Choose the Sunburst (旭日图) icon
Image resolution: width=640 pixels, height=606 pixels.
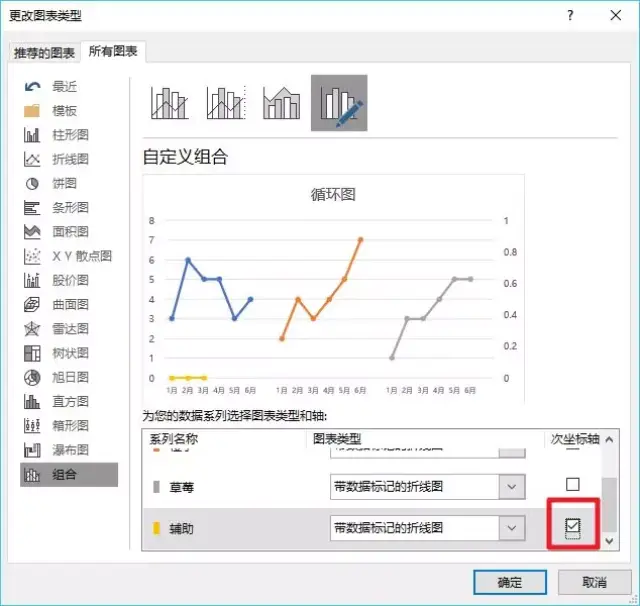point(32,377)
